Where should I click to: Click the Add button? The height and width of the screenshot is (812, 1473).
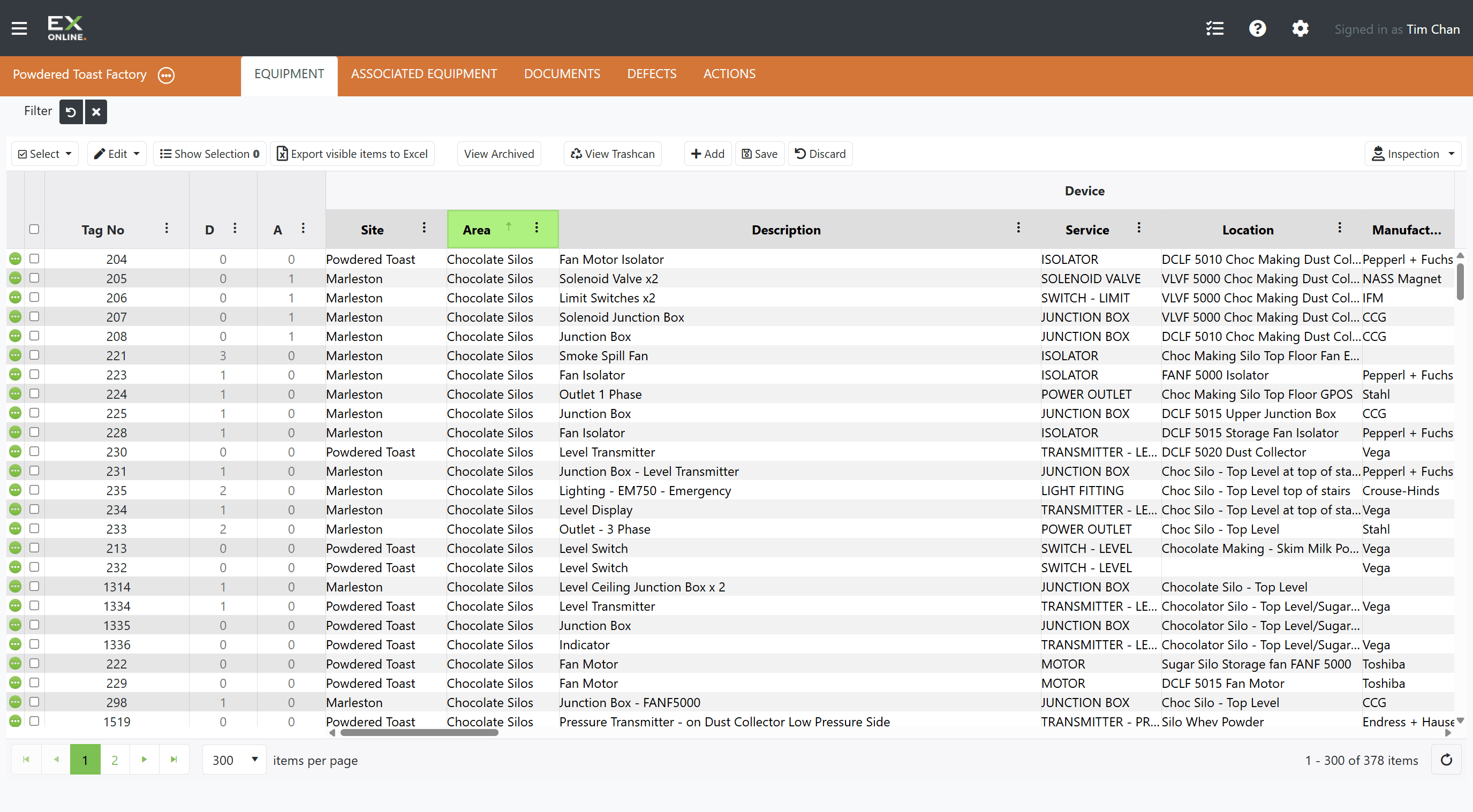pos(707,154)
